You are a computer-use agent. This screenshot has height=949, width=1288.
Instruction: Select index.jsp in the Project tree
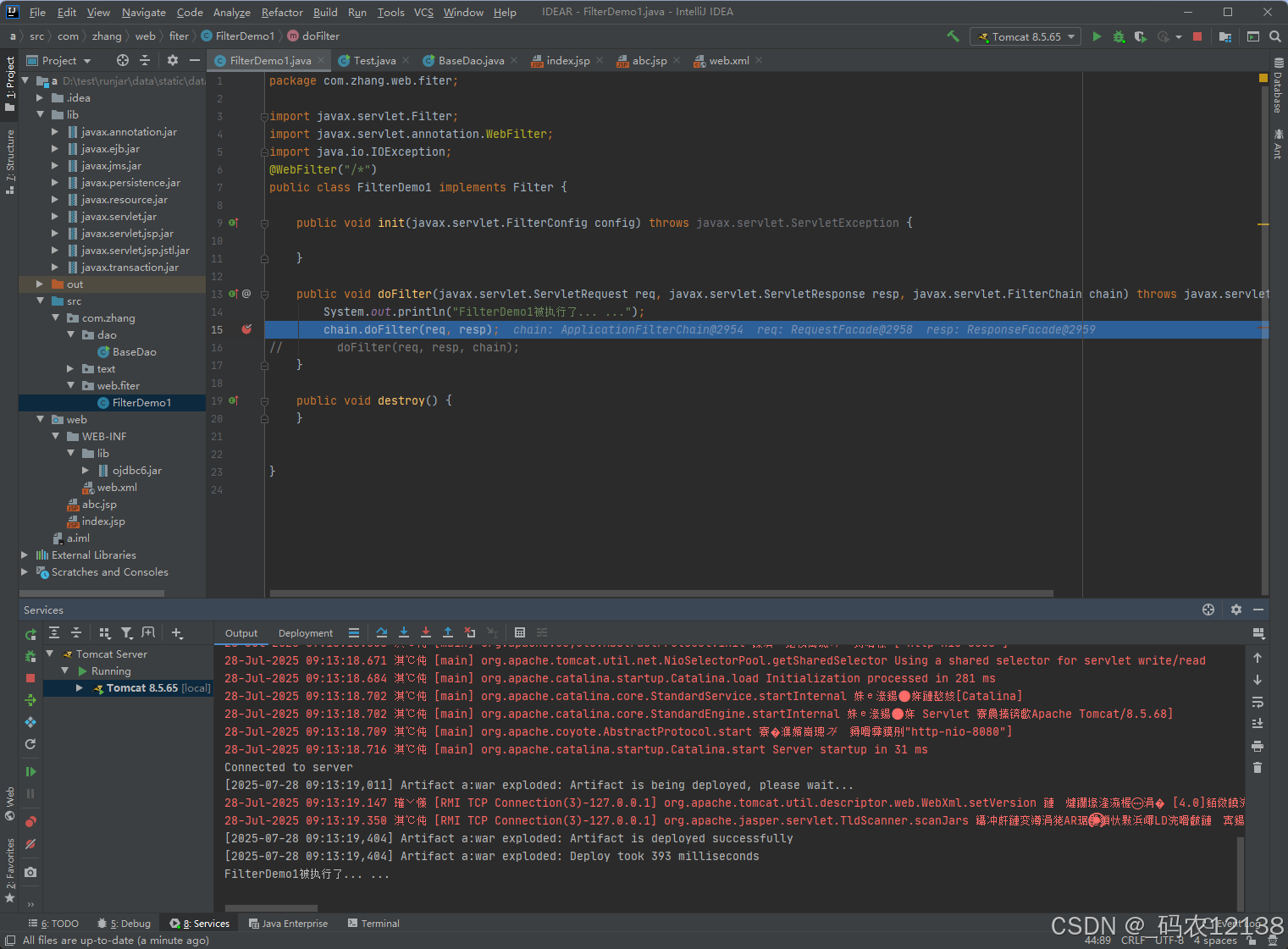pos(103,521)
